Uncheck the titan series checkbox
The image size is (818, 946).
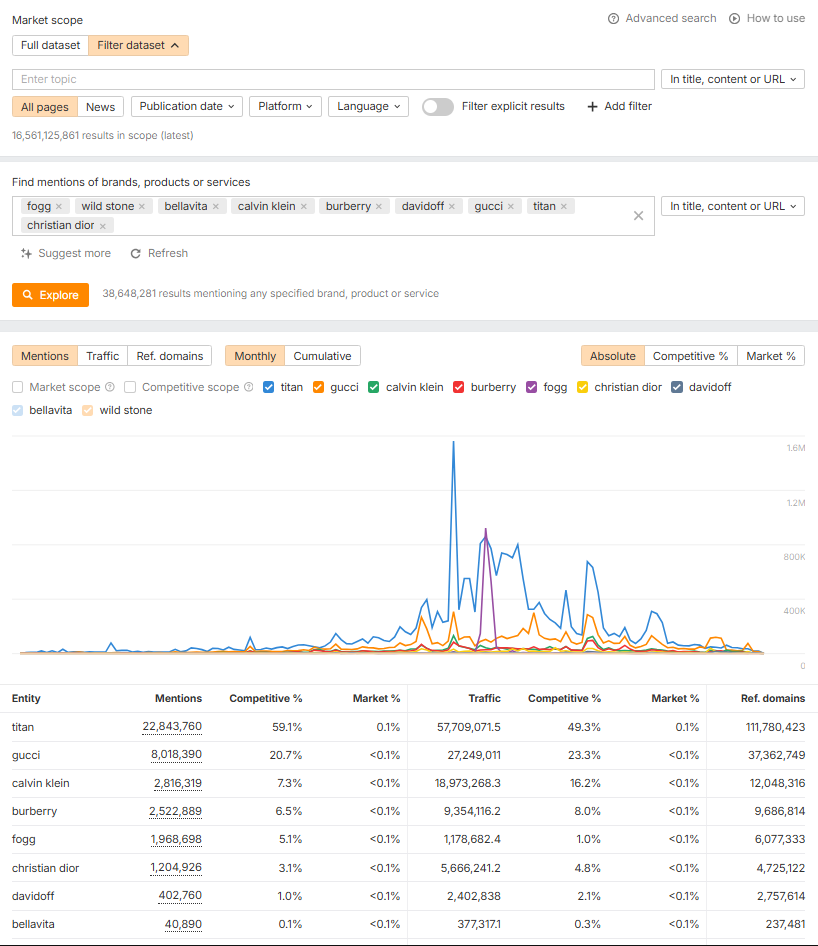point(269,387)
